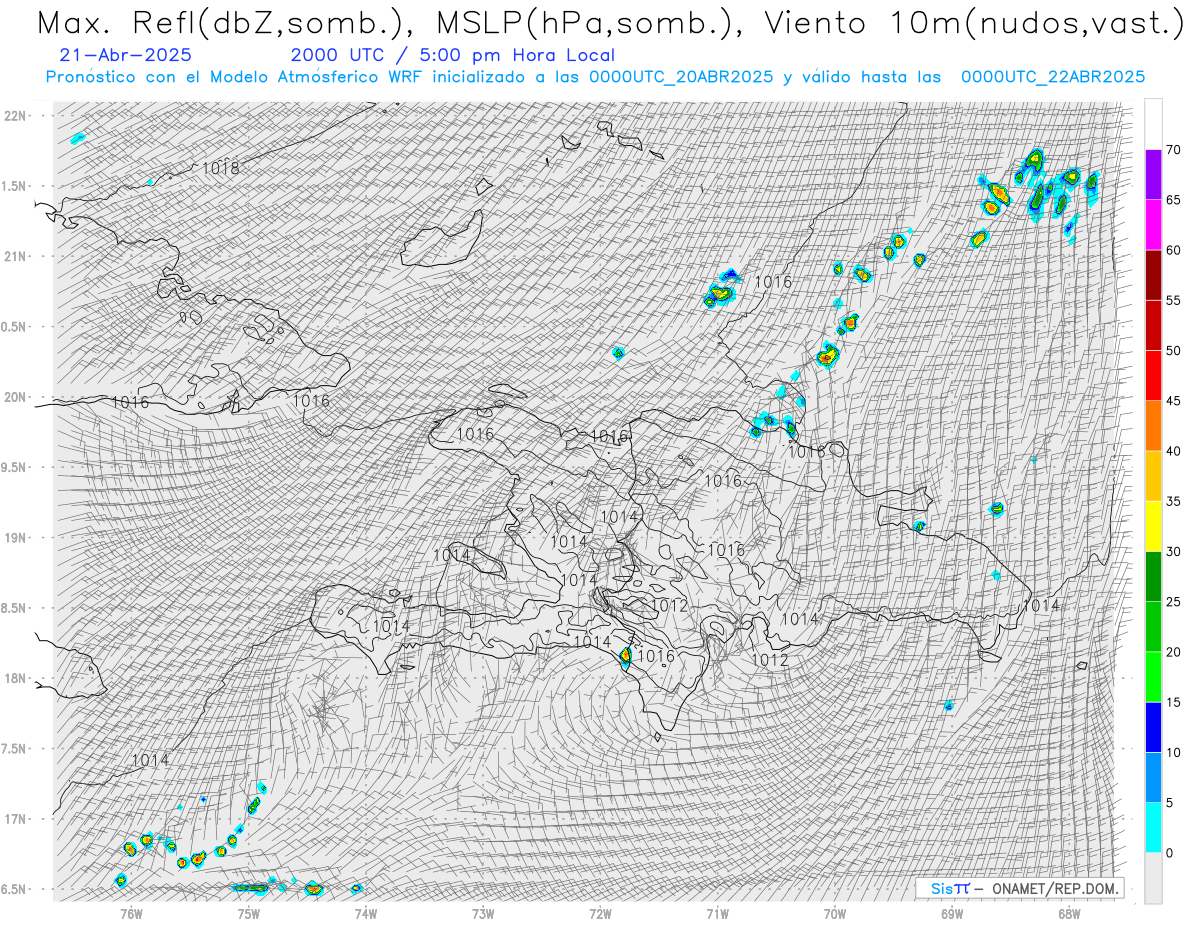Image resolution: width=1200 pixels, height=927 pixels.
Task: Click the '17N' latitude axis label
Action: (x=15, y=819)
